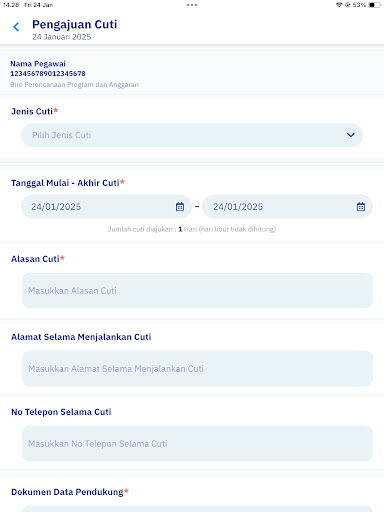This screenshot has width=384, height=512.
Task: Focus the No Telepon Selama Cuti input
Action: (197, 443)
